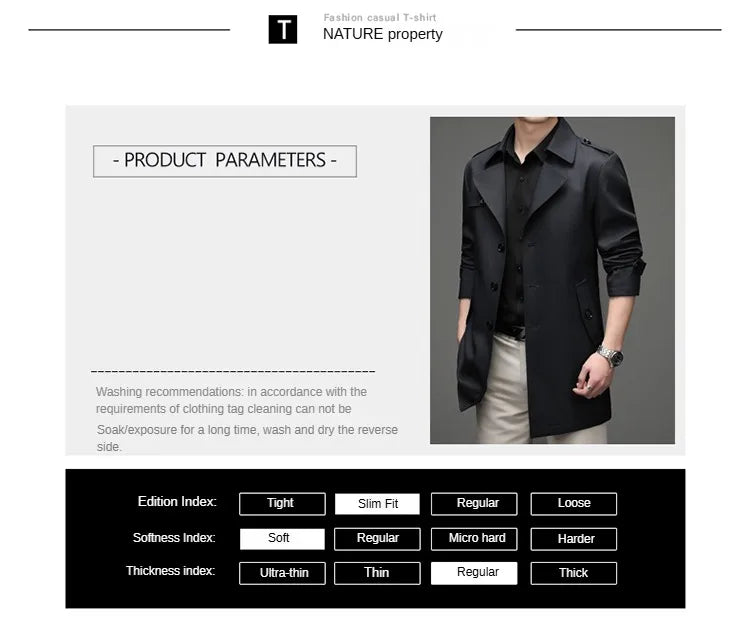The image size is (750, 636).
Task: Open the black trench coat product photo
Action: click(552, 280)
